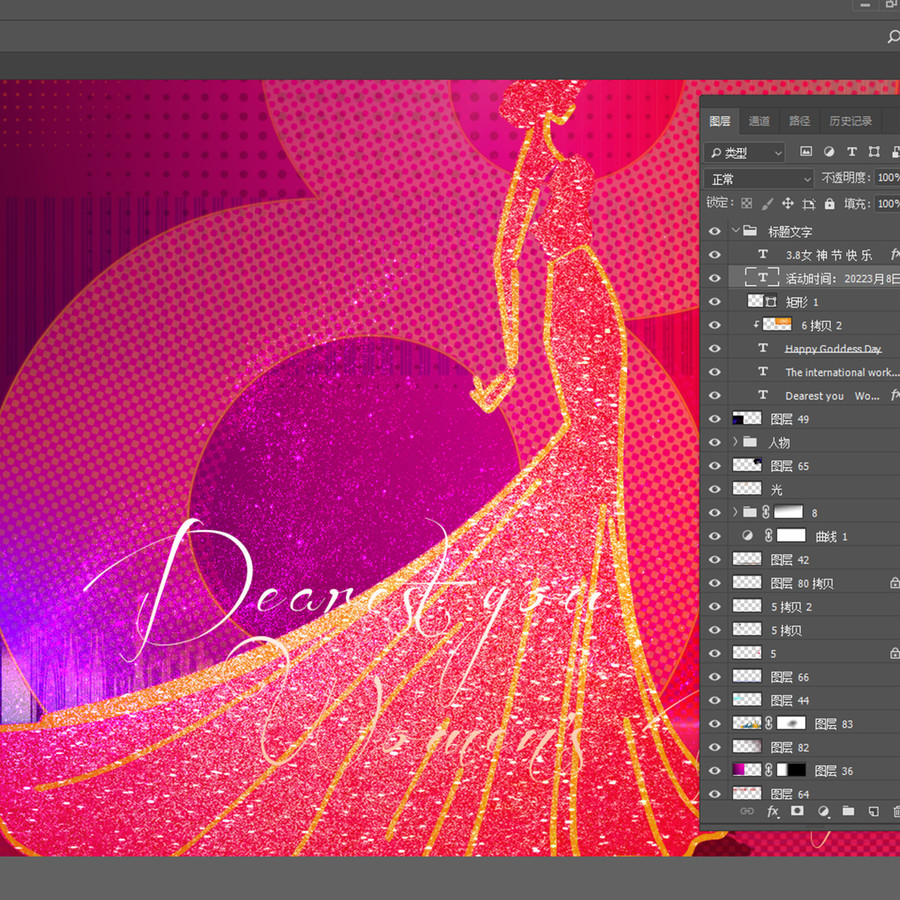Lock transparent pixels in the Layers panel
900x900 pixels.
point(746,203)
